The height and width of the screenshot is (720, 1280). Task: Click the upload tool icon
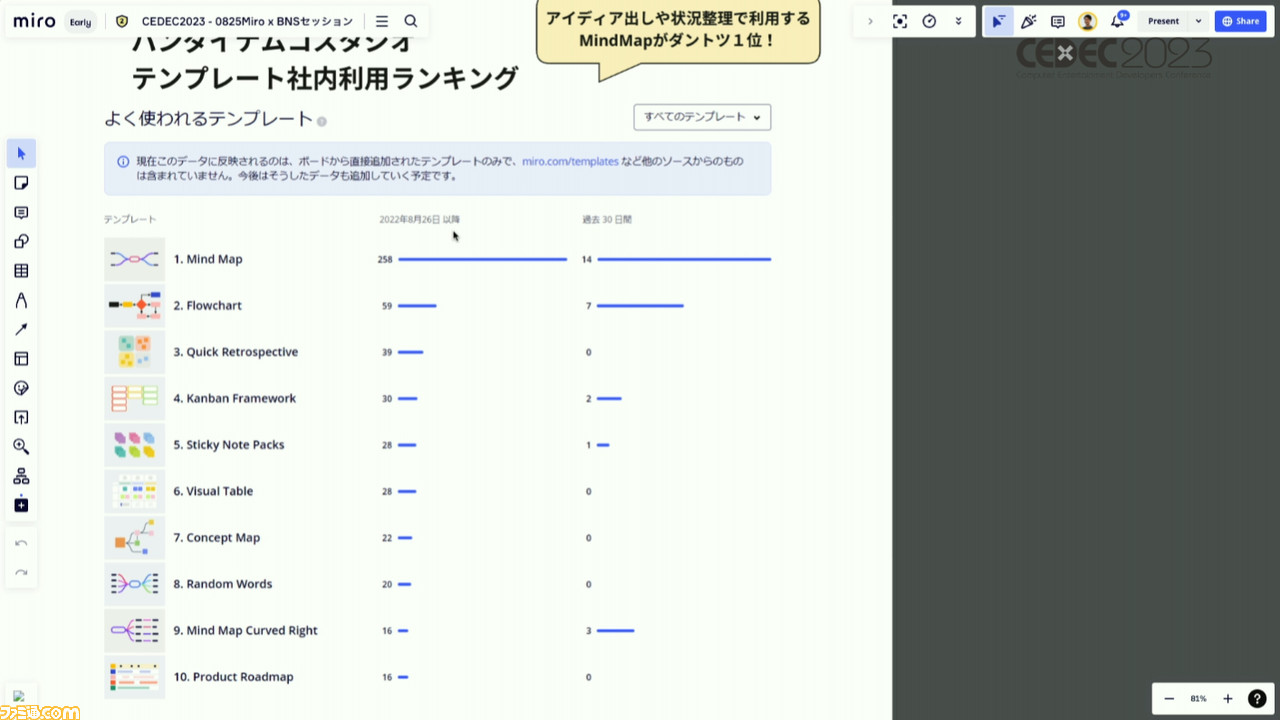click(x=21, y=418)
